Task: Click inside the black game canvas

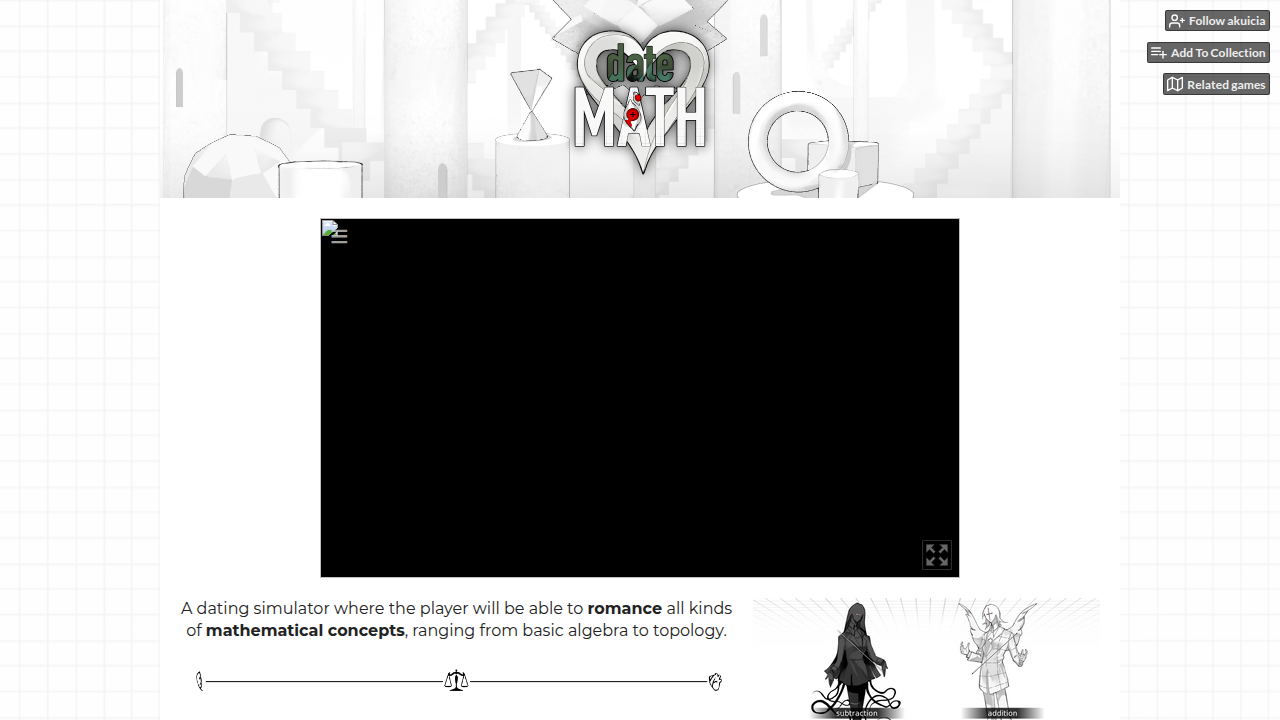Action: coord(640,398)
